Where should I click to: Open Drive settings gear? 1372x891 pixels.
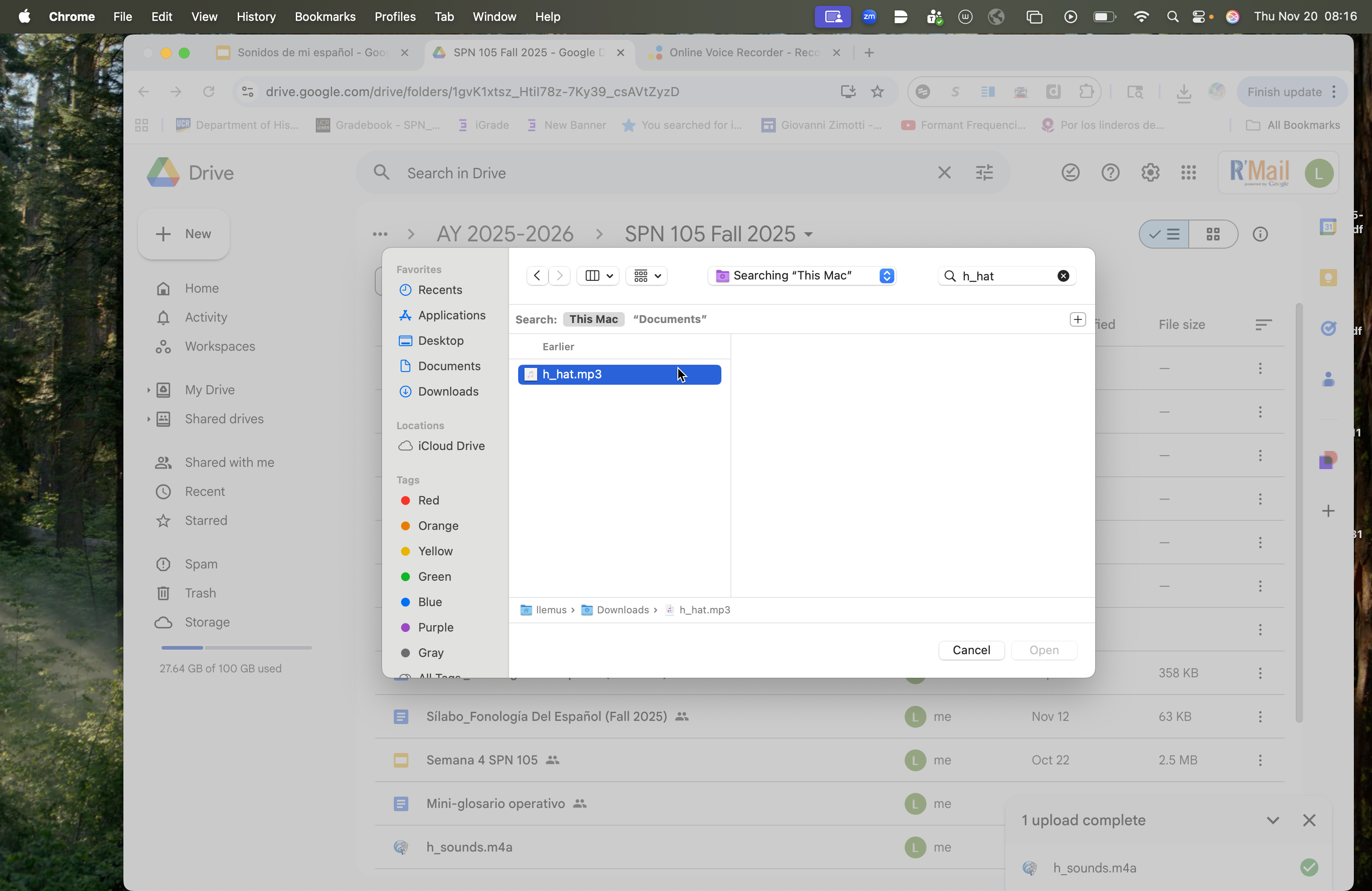pyautogui.click(x=1150, y=172)
